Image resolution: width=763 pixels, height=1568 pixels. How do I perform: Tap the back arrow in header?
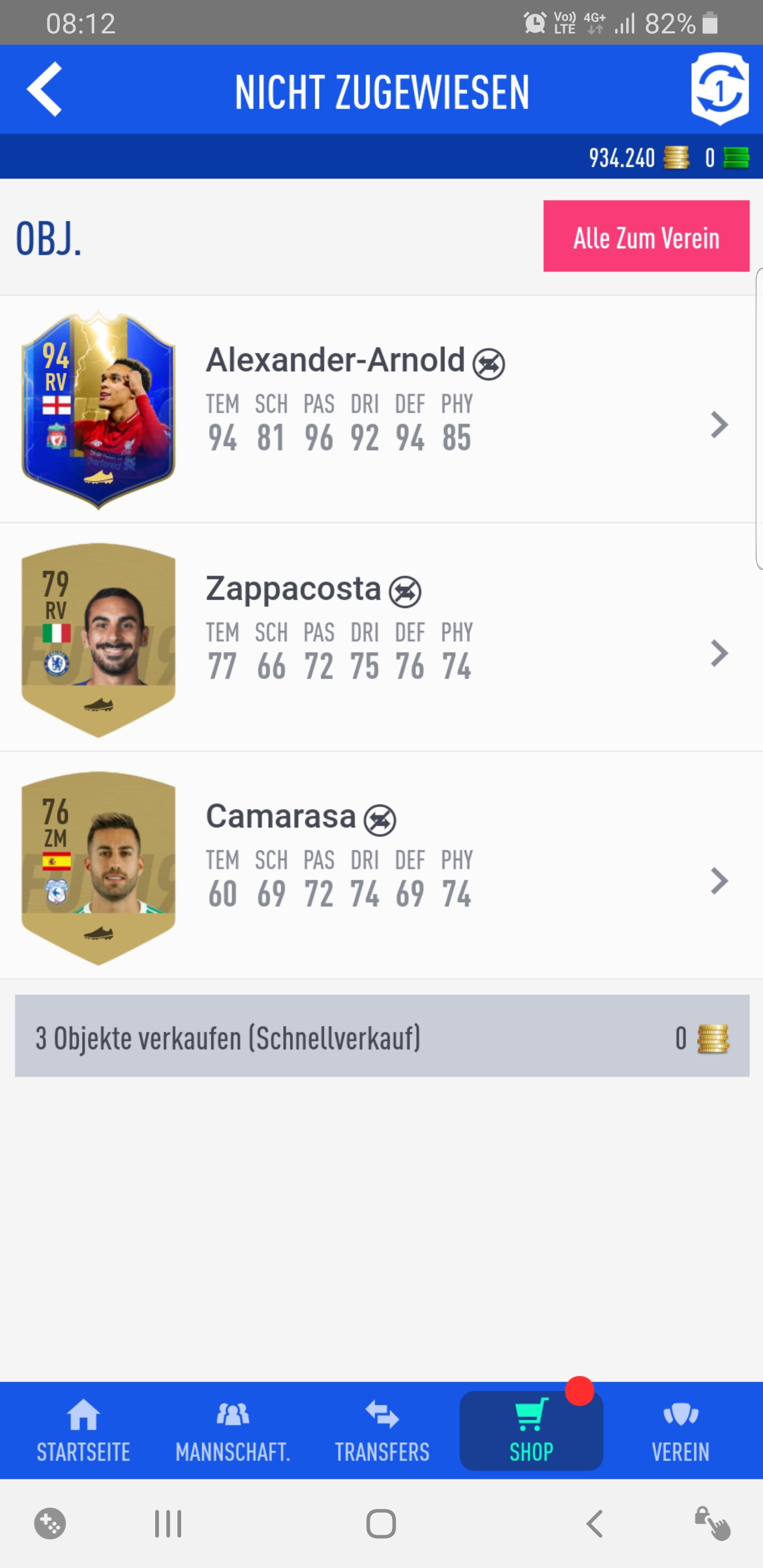tap(45, 89)
